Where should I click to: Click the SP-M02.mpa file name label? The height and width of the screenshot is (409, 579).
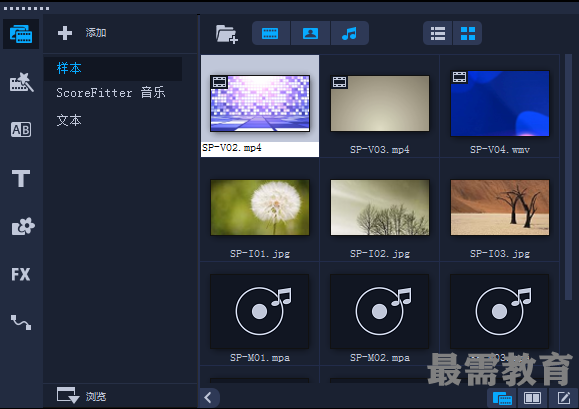click(380, 358)
